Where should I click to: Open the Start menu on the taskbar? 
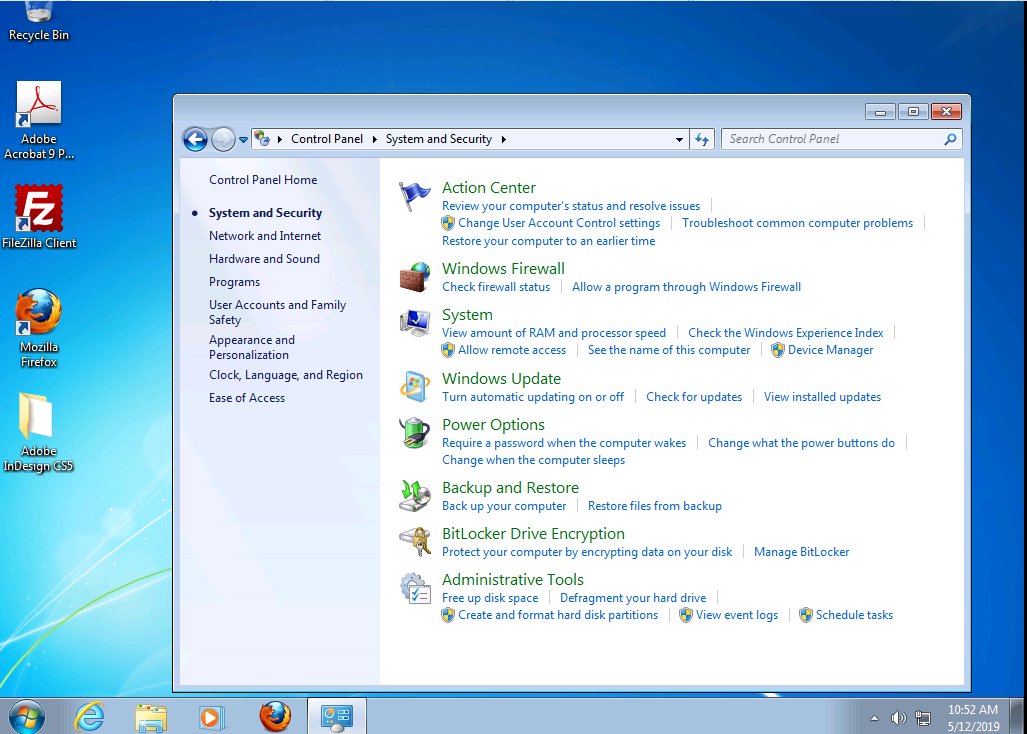coord(27,716)
